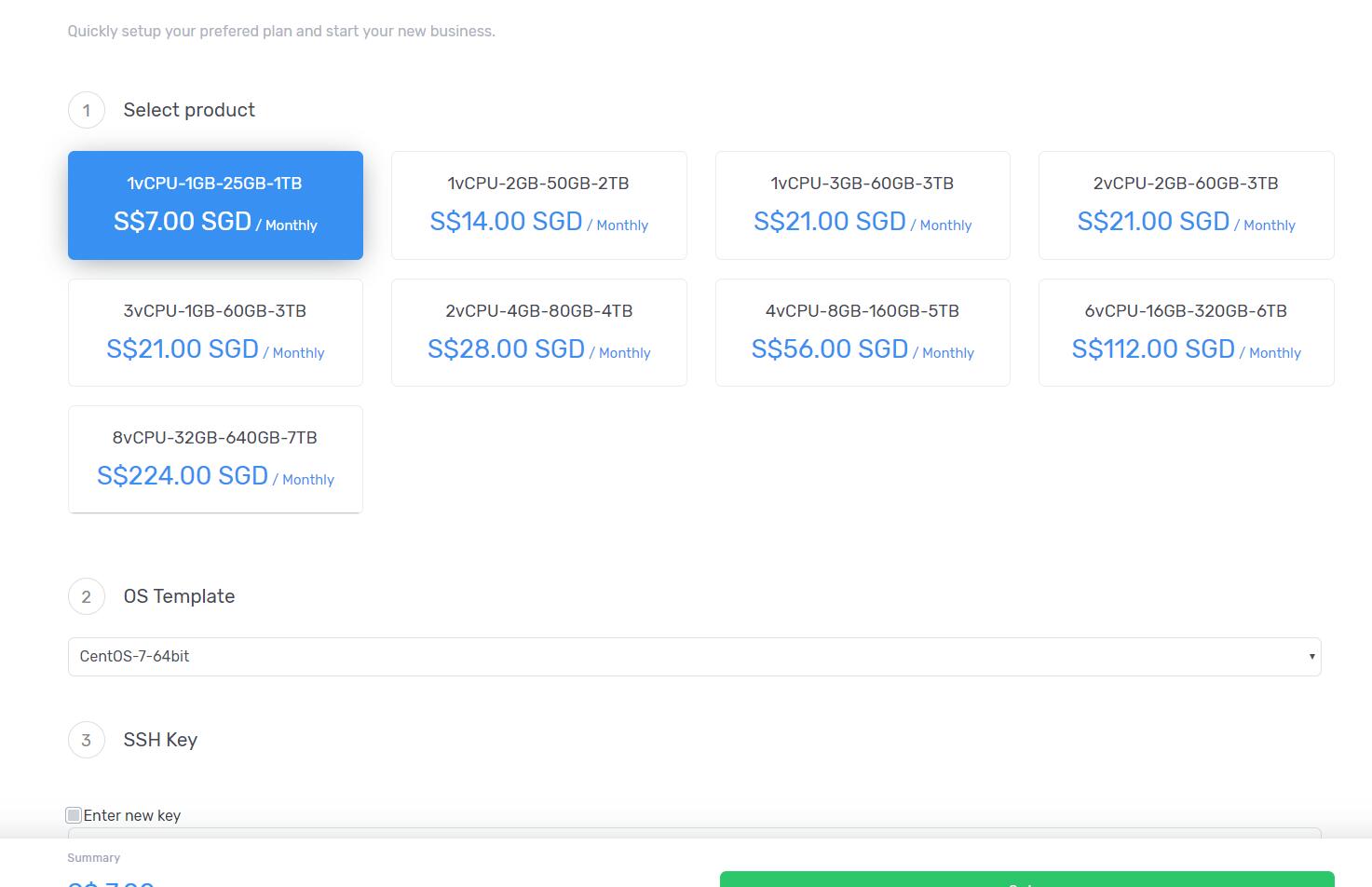Click the Enter new key label

(132, 815)
